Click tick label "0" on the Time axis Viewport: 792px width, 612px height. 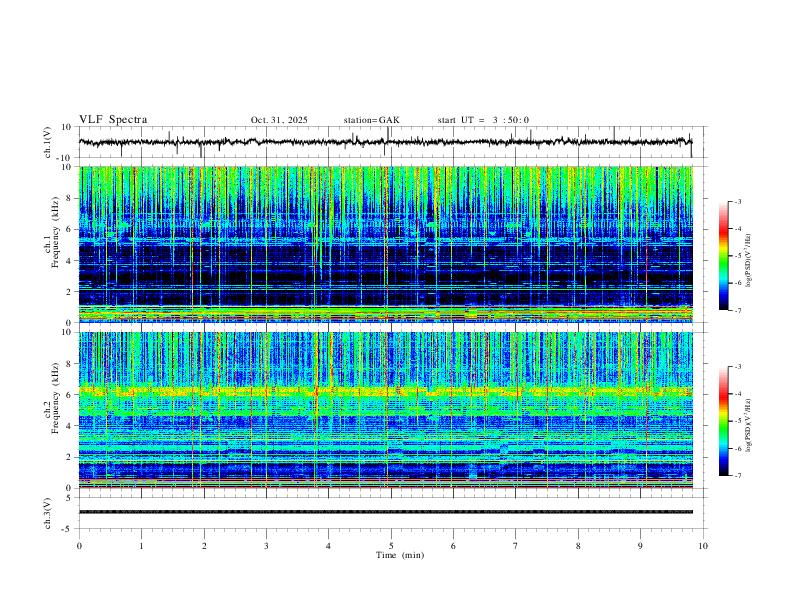coord(79,546)
